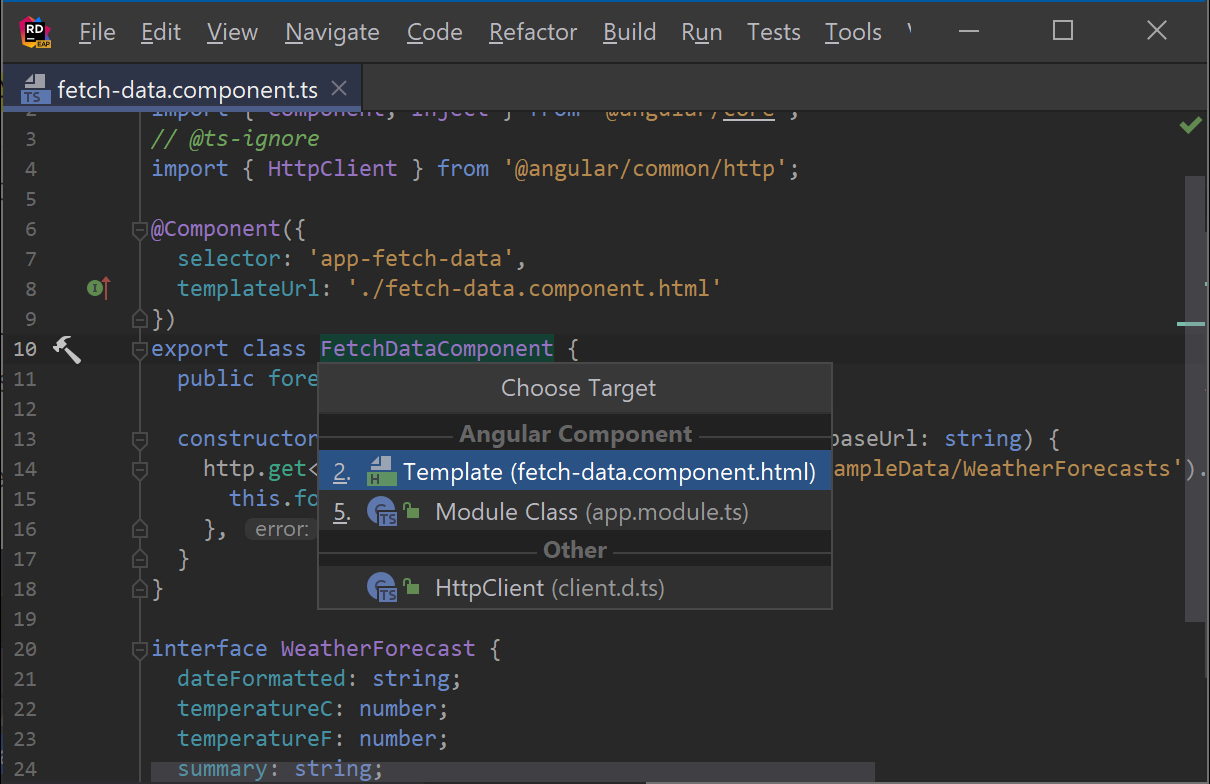Open the Refactor menu
Screen dimensions: 1210x784
(532, 32)
